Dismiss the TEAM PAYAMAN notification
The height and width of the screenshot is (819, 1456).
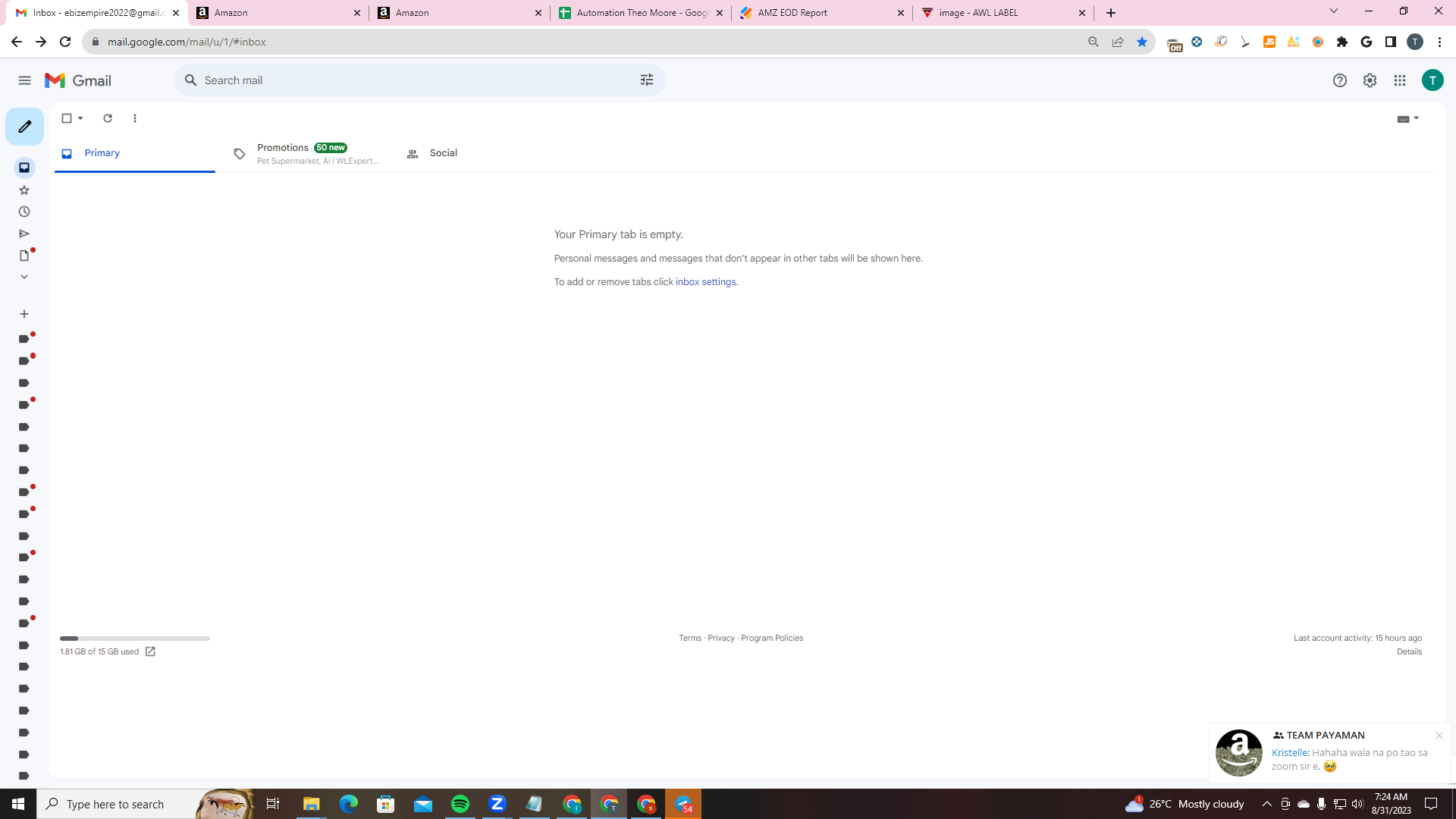pyautogui.click(x=1439, y=736)
